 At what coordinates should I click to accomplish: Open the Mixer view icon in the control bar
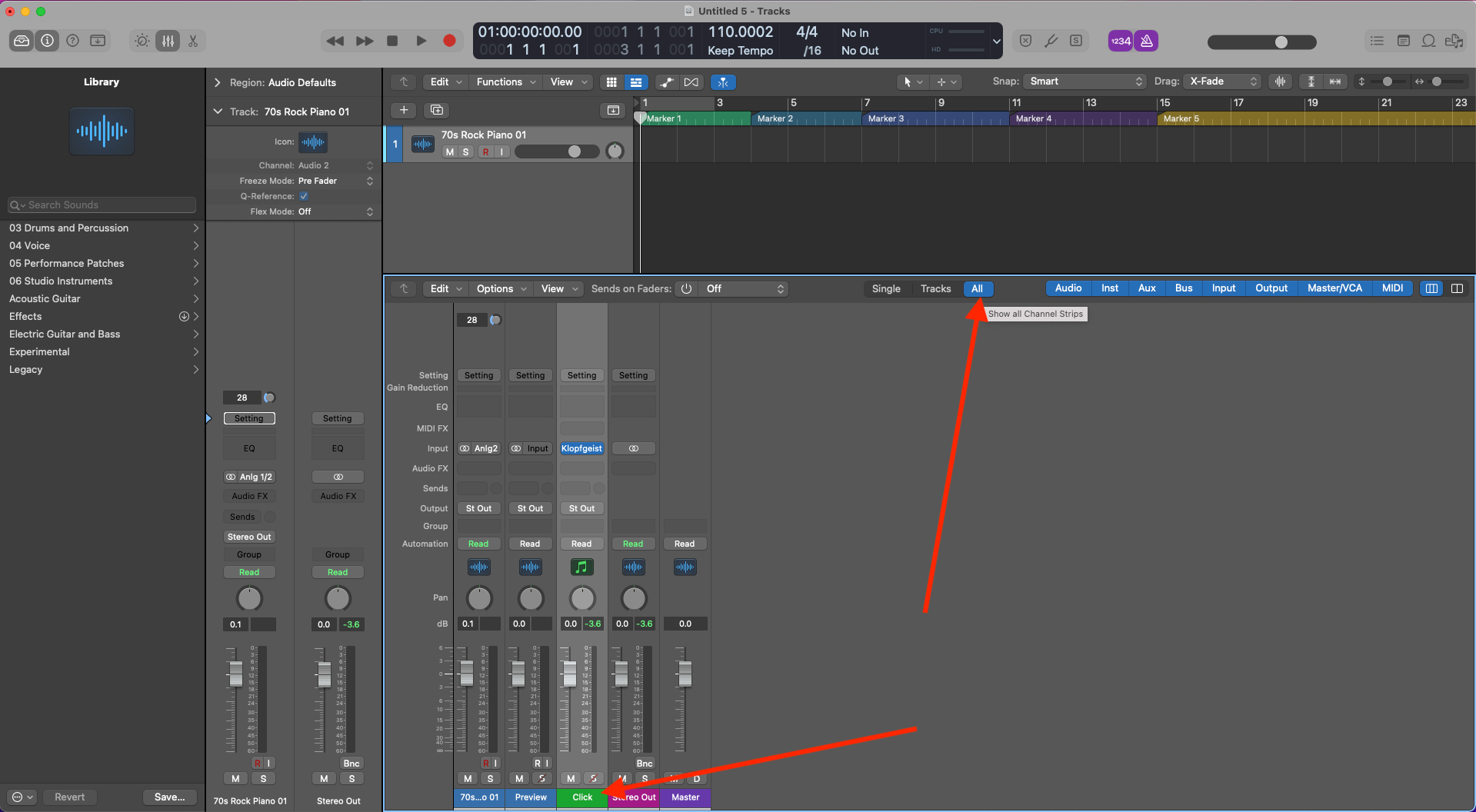point(168,40)
